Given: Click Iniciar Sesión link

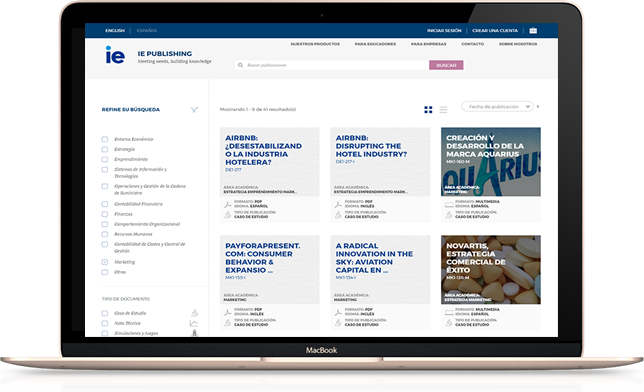Looking at the screenshot, I should 444,30.
